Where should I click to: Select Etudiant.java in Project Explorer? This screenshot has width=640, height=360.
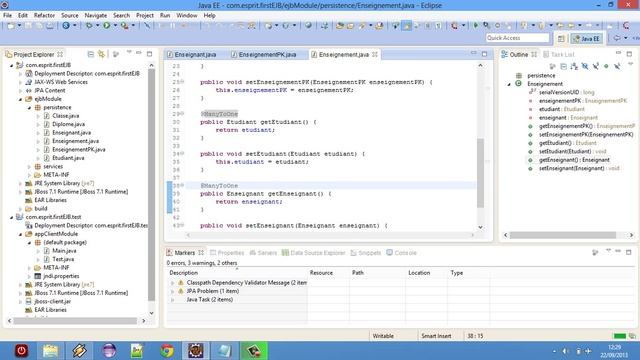[68, 158]
